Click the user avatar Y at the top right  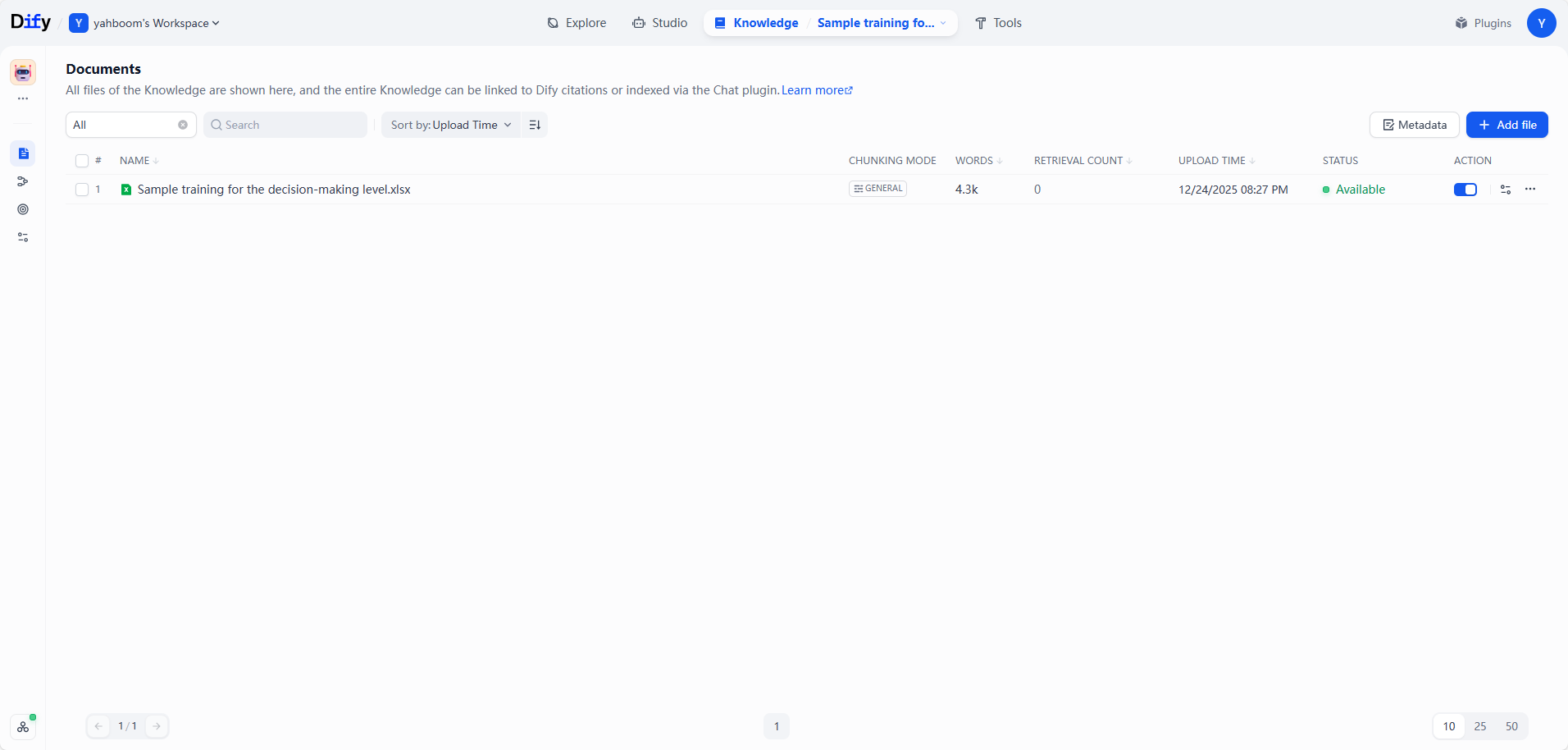[x=1541, y=23]
